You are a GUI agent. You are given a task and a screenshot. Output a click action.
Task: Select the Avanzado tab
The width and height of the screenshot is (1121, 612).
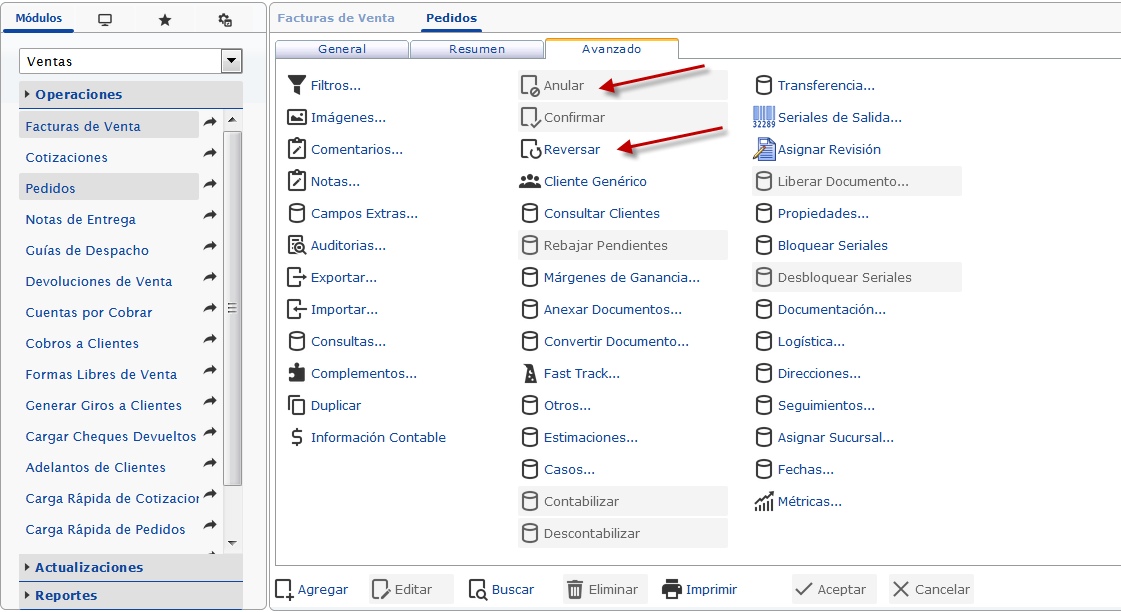[x=611, y=49]
